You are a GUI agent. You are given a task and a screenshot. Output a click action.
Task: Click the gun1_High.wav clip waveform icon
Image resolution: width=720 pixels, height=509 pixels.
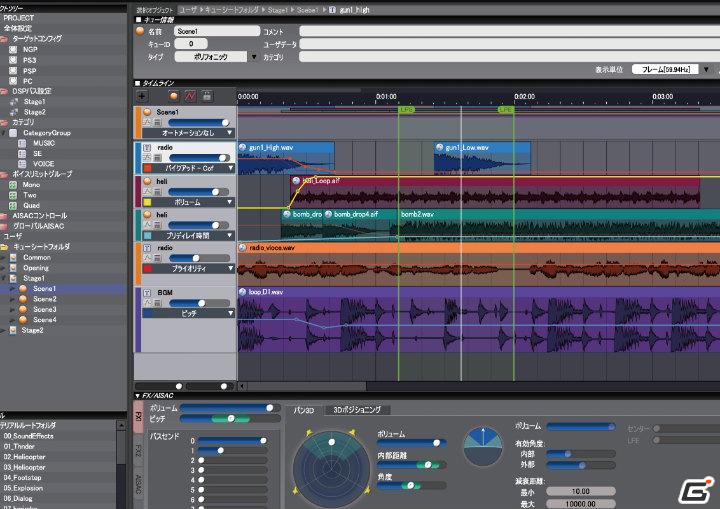tap(242, 147)
